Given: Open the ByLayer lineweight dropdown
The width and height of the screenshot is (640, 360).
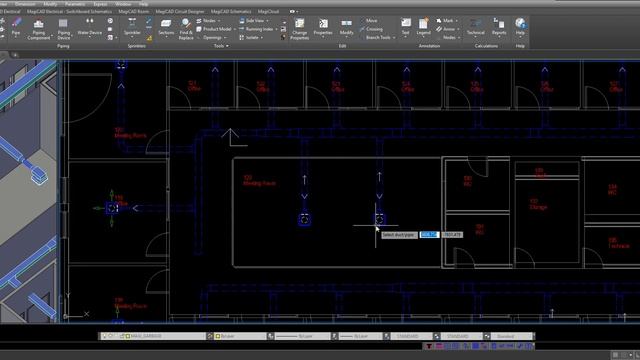Looking at the screenshot, I should pyautogui.click(x=360, y=336).
